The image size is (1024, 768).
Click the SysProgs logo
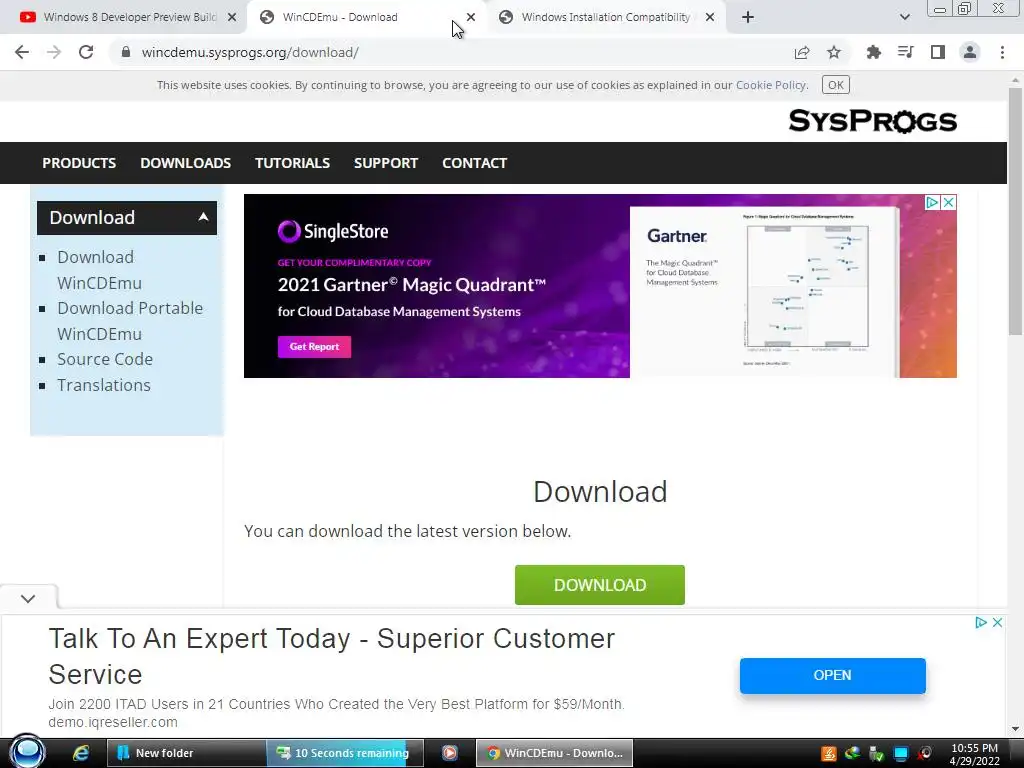click(x=872, y=121)
